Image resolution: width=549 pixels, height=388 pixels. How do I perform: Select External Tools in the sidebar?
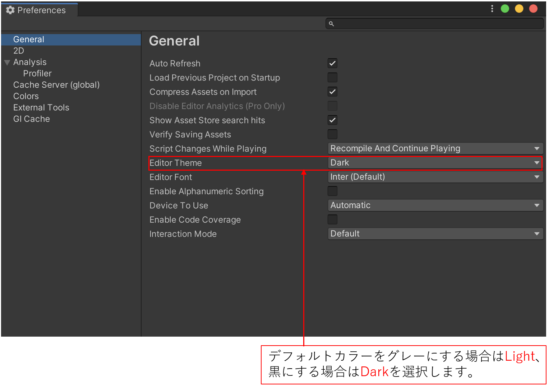click(41, 108)
